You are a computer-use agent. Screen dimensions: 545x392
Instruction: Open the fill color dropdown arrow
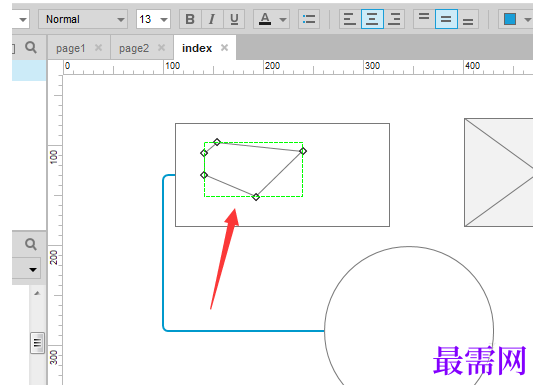click(x=527, y=19)
